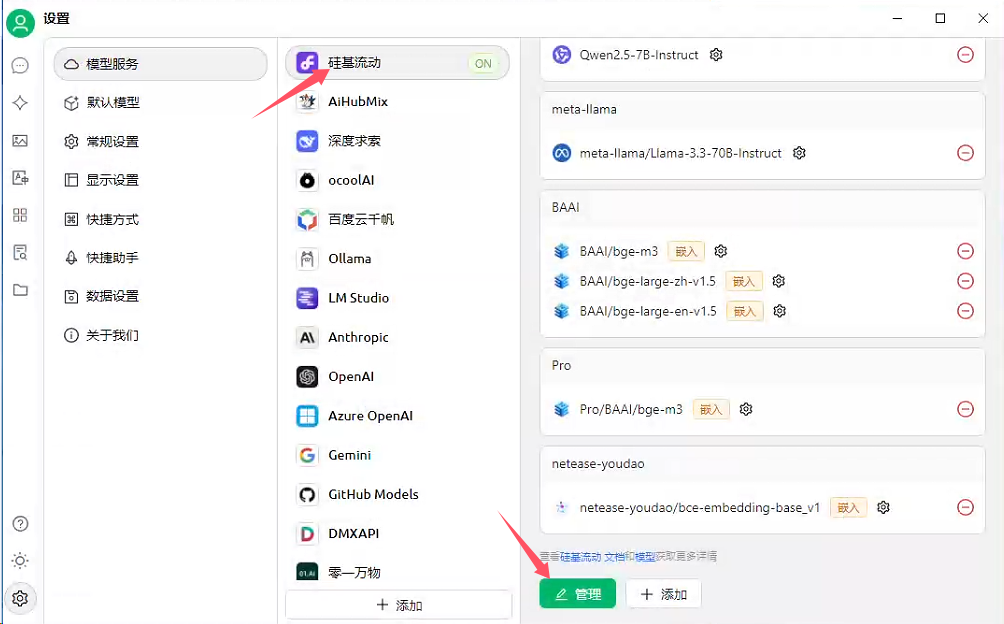The width and height of the screenshot is (1004, 624).
Task: Select 关于我们 settings section
Action: [x=161, y=335]
